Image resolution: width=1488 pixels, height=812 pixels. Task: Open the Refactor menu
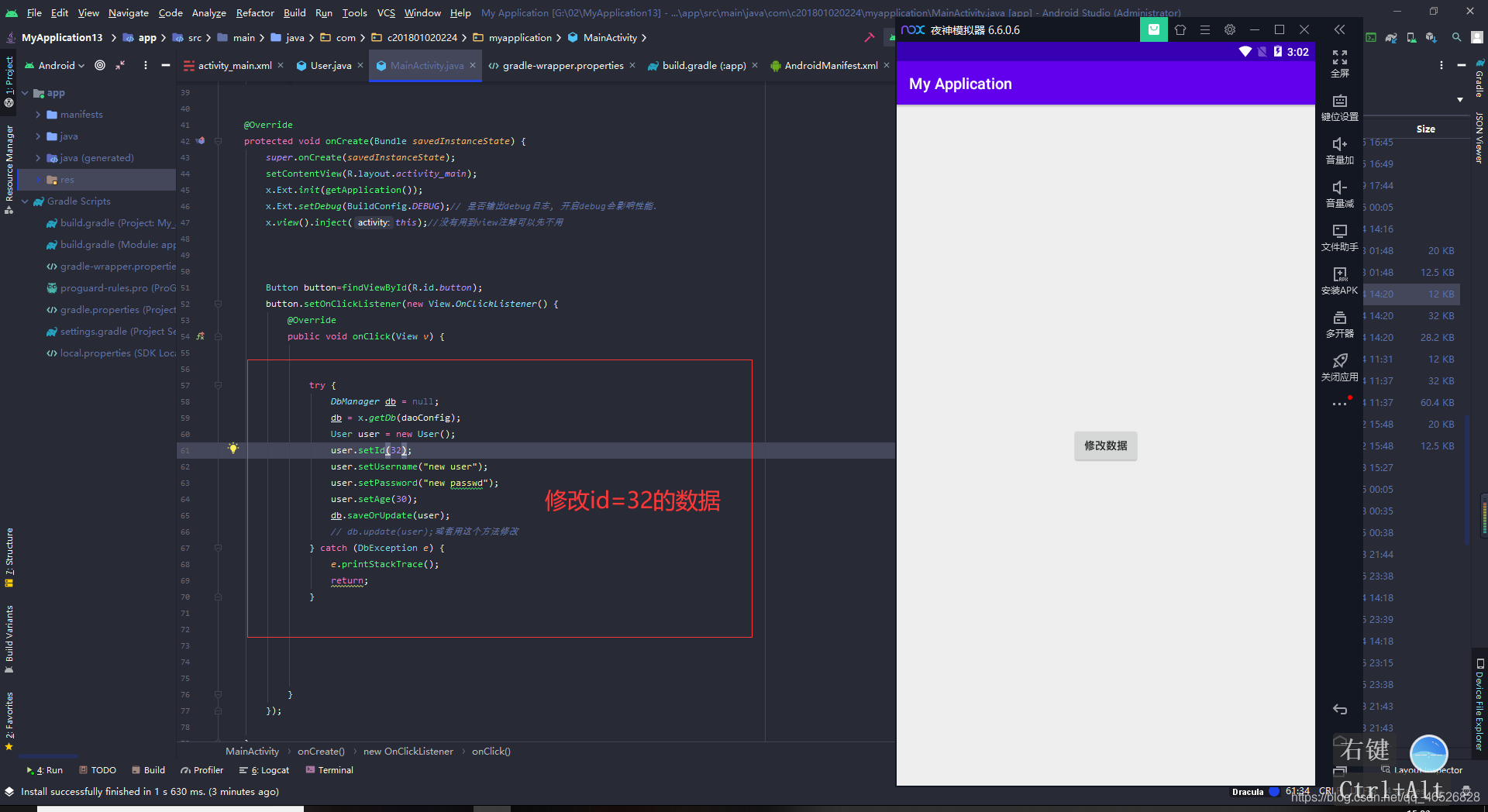pos(255,12)
